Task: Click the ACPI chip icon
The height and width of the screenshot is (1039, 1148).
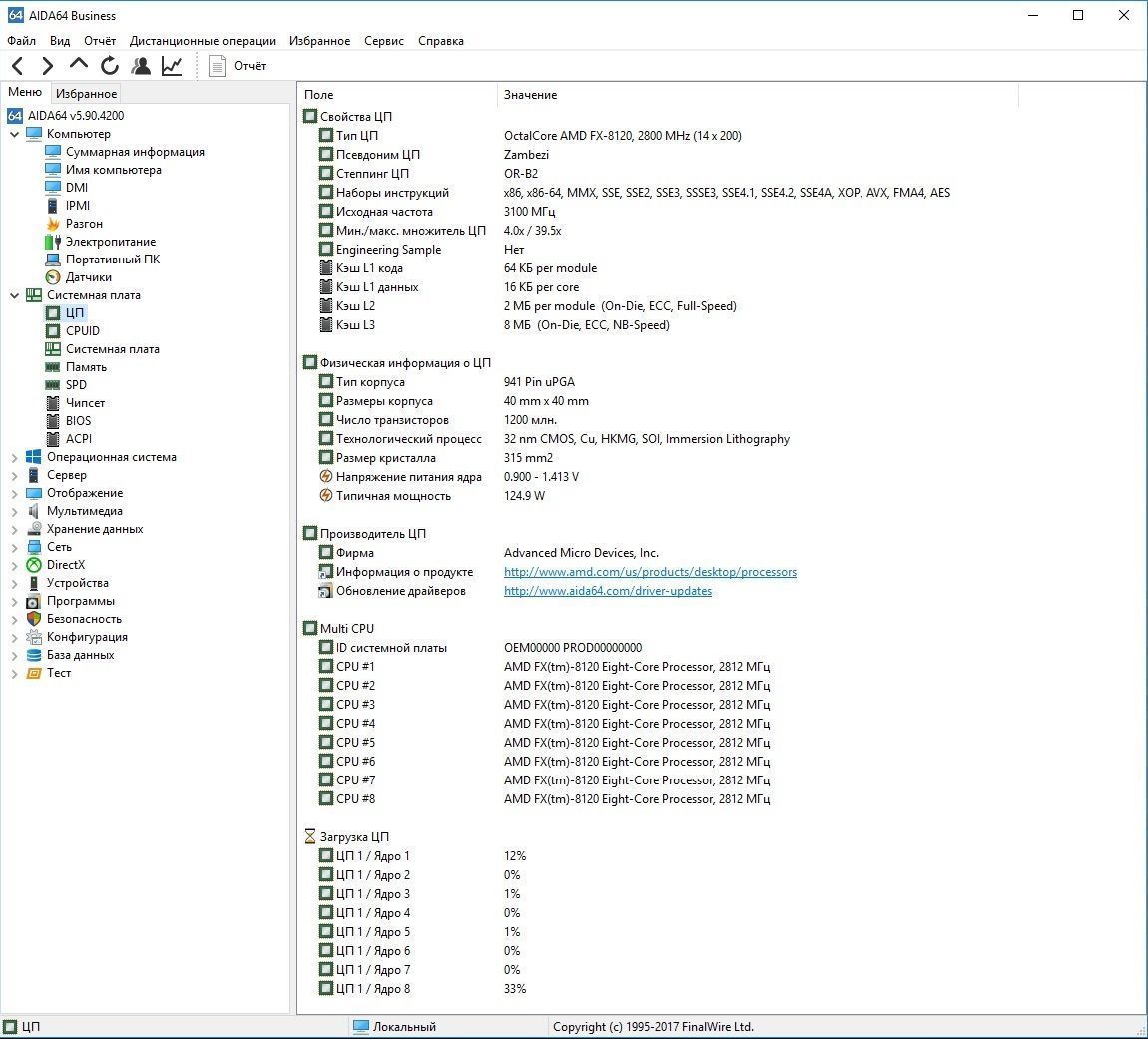Action: 53,439
